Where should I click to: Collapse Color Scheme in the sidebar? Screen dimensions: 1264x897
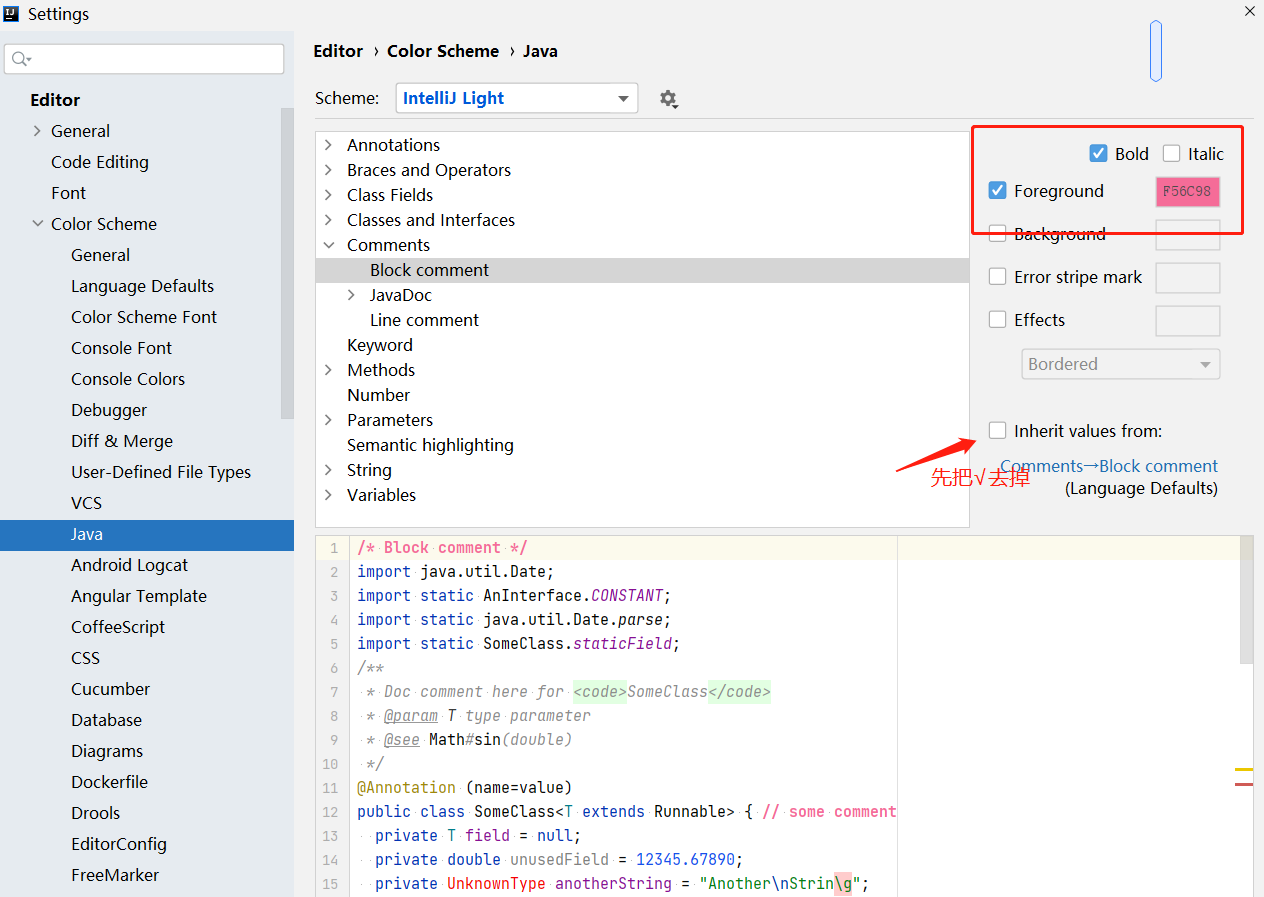tap(37, 224)
